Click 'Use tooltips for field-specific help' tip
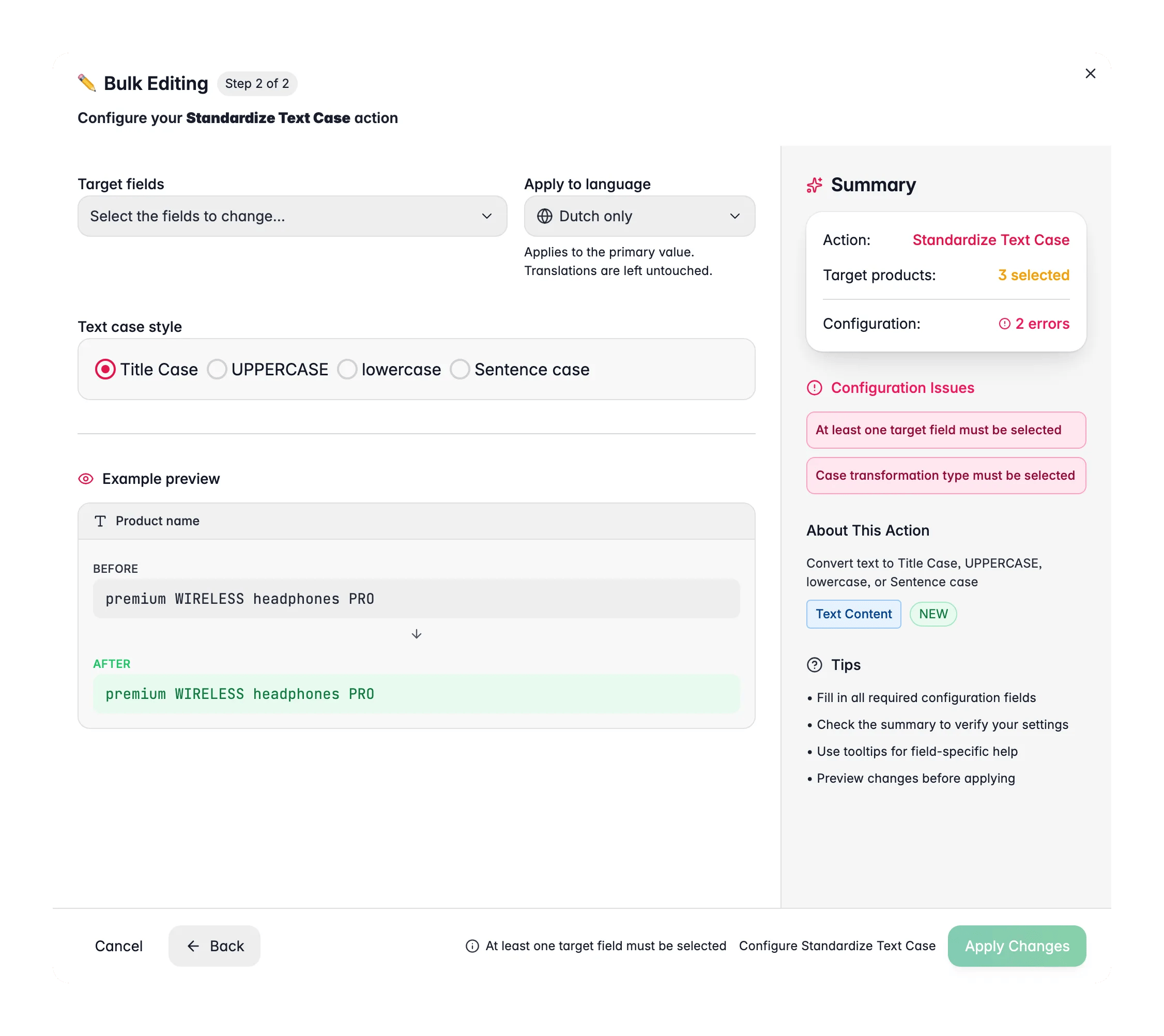This screenshot has width=1164, height=1036. coord(917,752)
